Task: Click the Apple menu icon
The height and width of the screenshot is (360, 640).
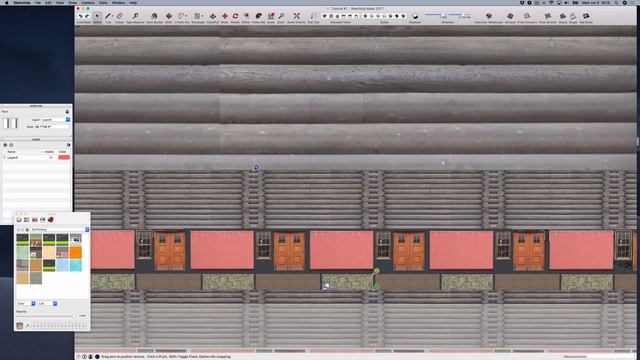Action: (7, 2)
